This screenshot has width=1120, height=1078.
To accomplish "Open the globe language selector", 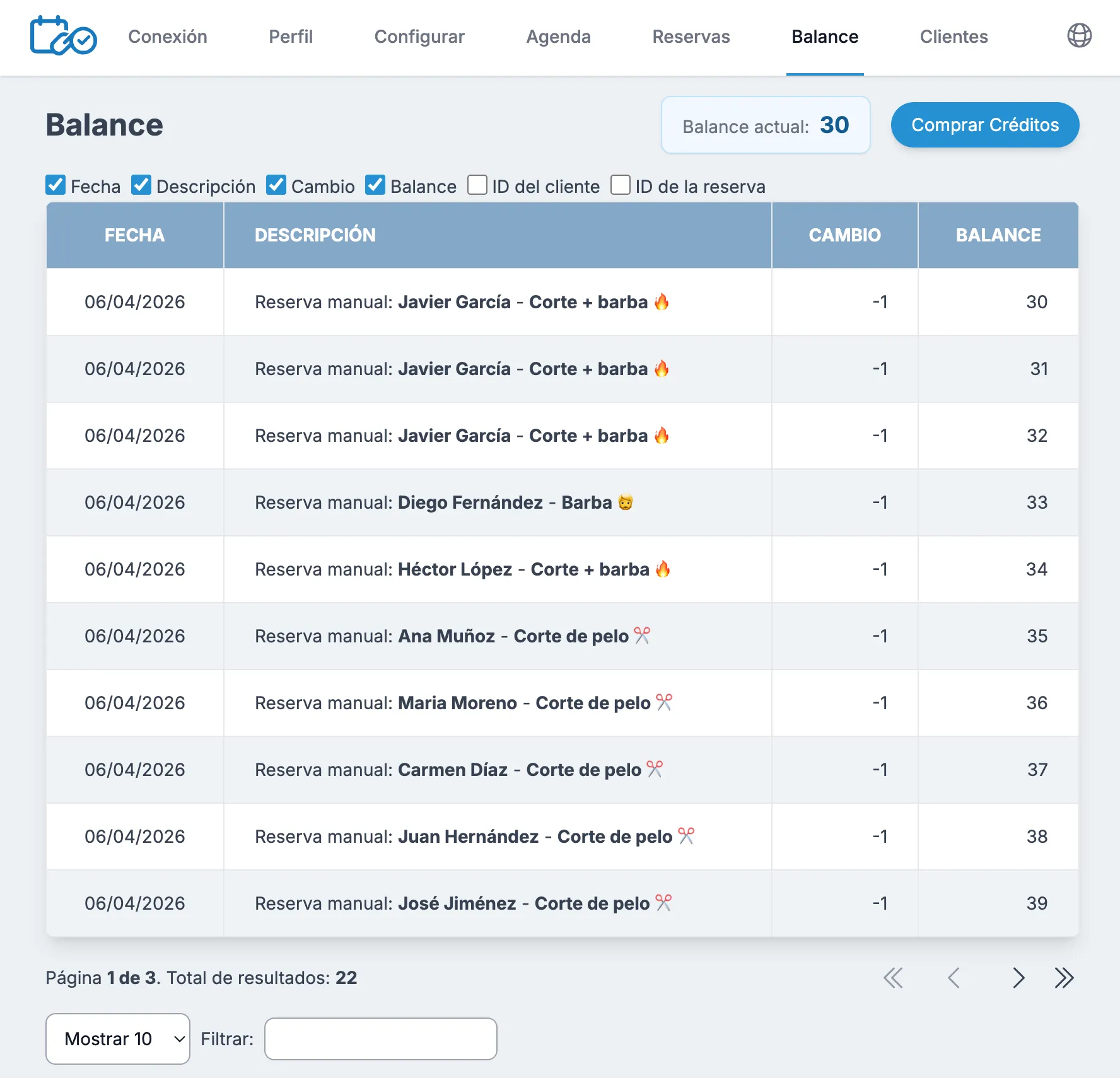I will coord(1078,36).
